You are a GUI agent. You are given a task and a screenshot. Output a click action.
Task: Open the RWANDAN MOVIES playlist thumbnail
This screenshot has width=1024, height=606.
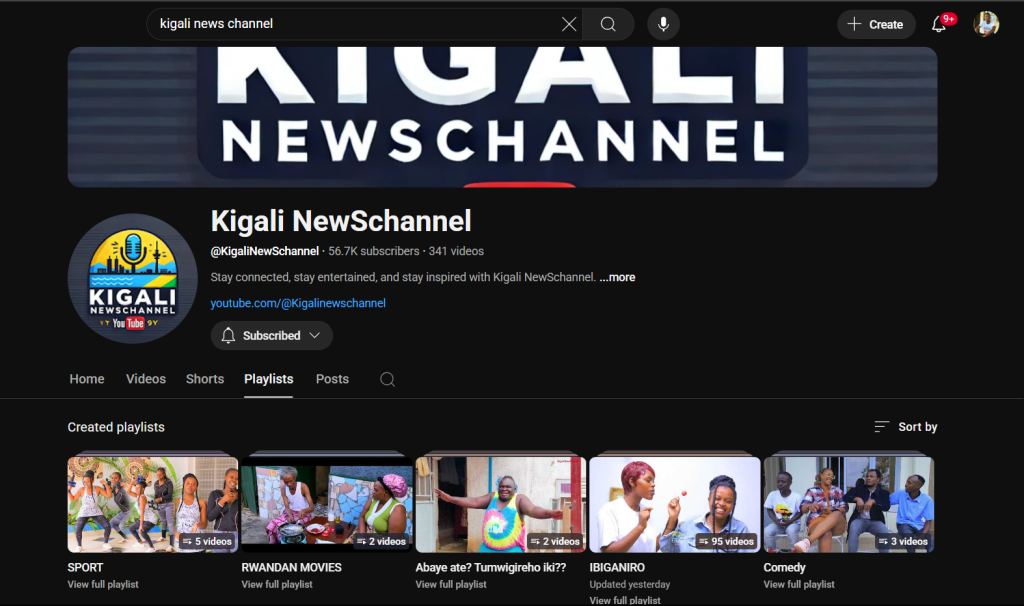coord(327,504)
